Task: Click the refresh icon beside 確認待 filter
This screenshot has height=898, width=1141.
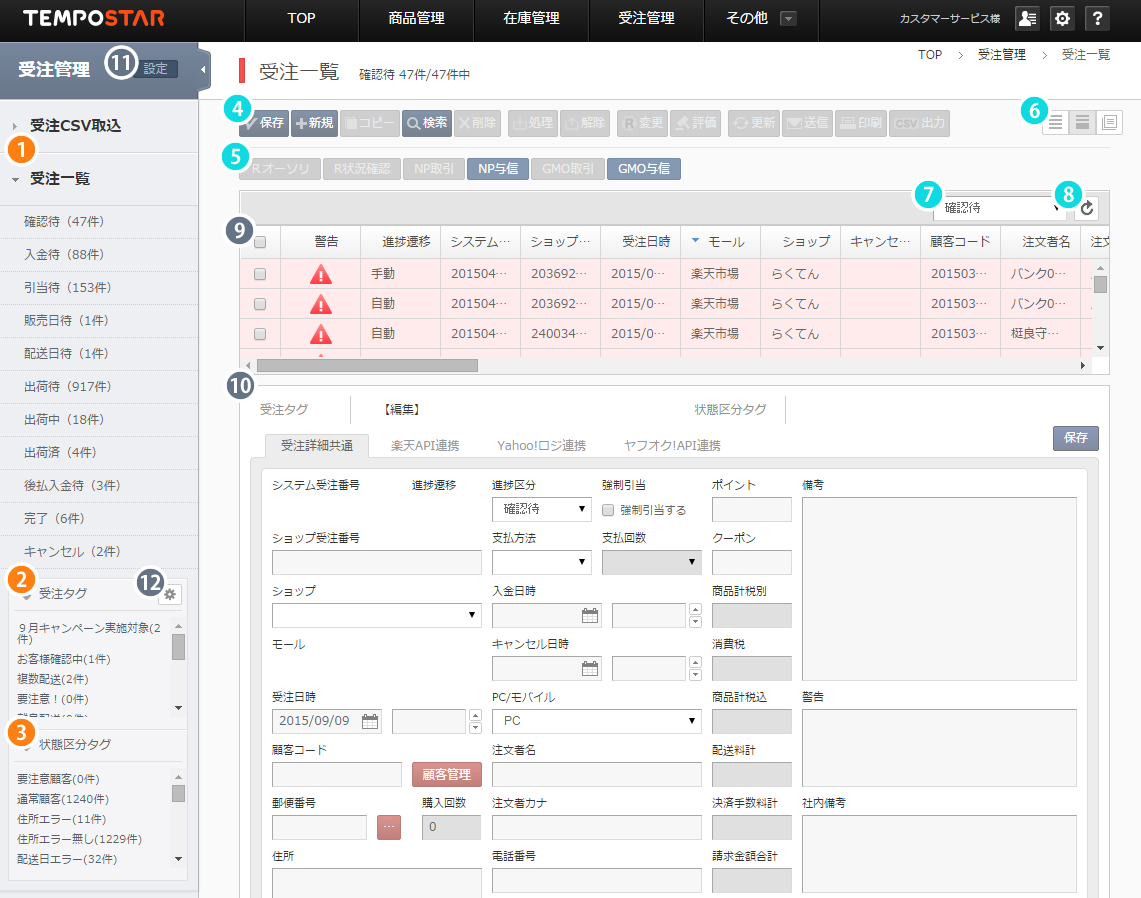Action: (1086, 208)
